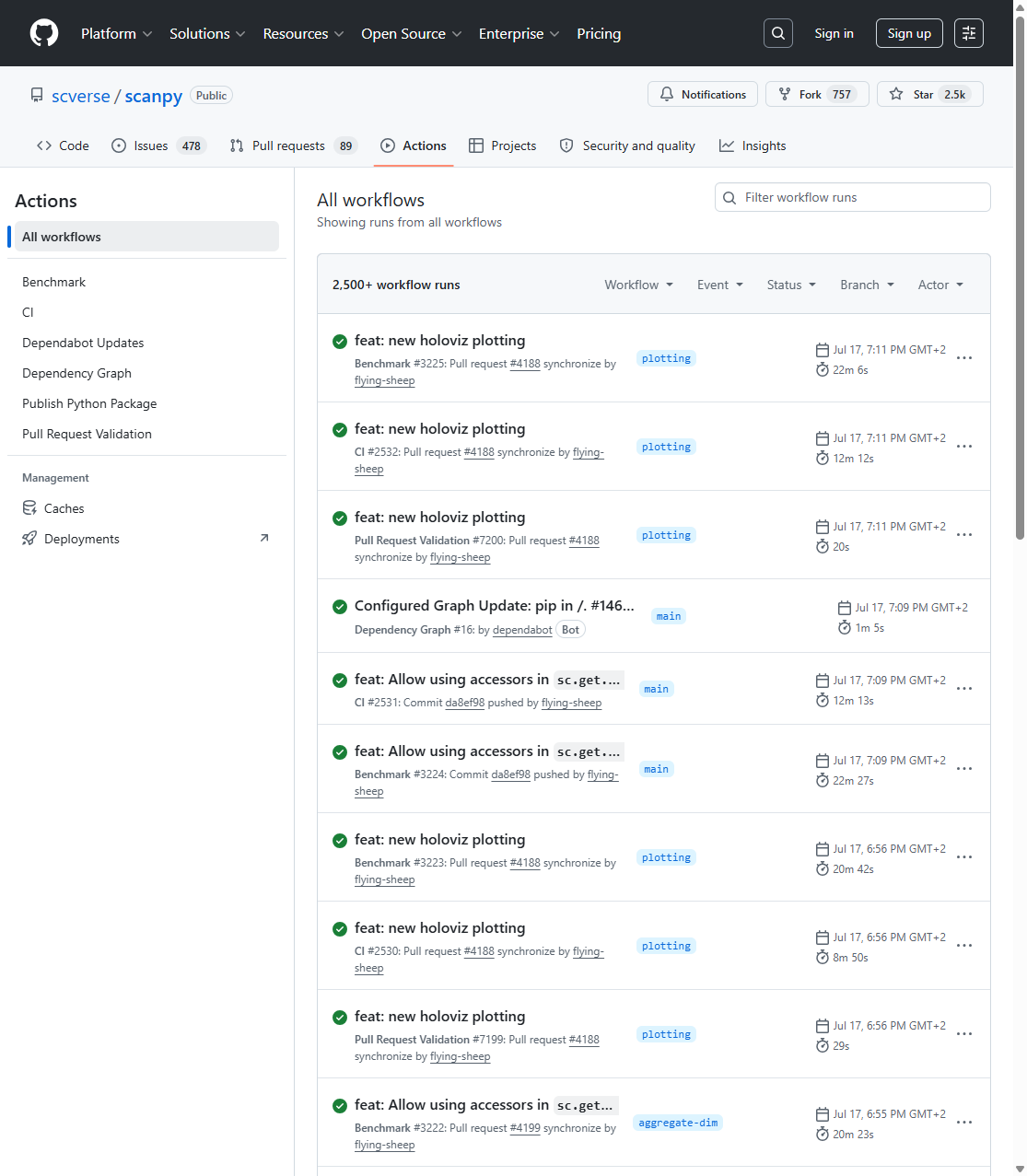Viewport: 1027px width, 1176px height.
Task: Open Deployments management page
Action: (146, 539)
